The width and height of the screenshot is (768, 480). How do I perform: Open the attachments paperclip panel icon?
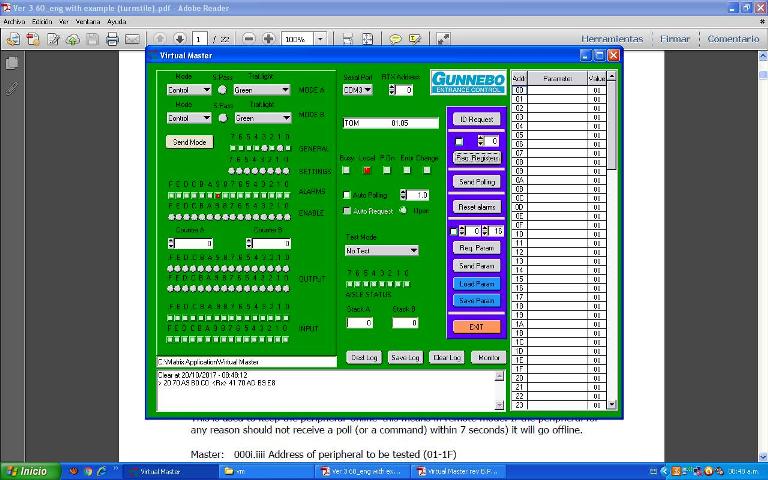(x=12, y=88)
